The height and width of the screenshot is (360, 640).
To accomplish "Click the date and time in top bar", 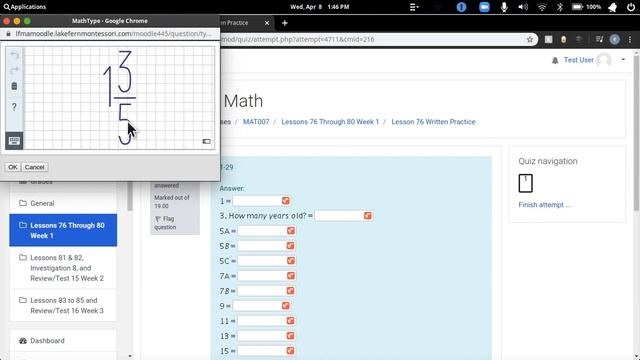I will (320, 7).
